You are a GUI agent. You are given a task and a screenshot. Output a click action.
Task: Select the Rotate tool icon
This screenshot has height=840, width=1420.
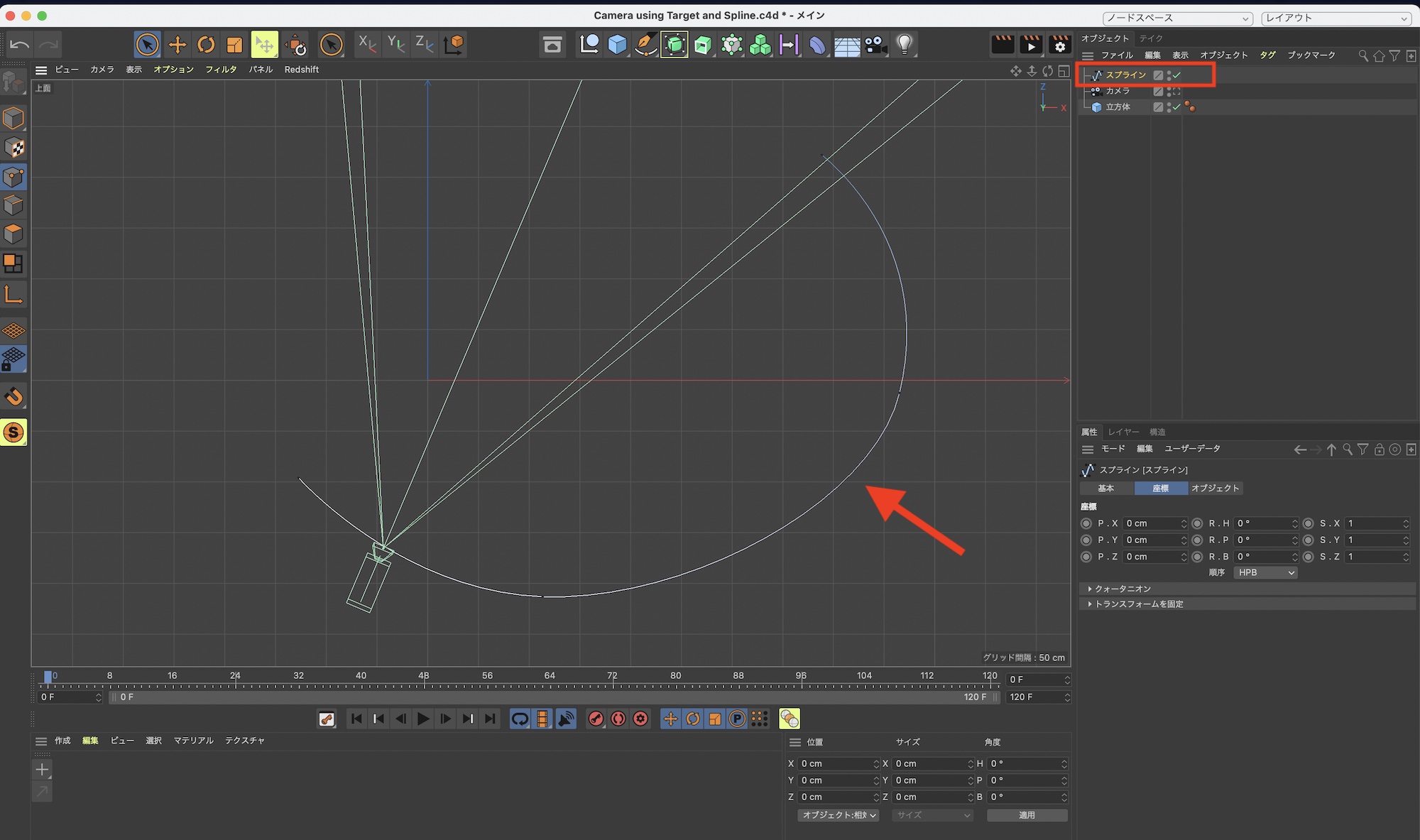click(206, 45)
